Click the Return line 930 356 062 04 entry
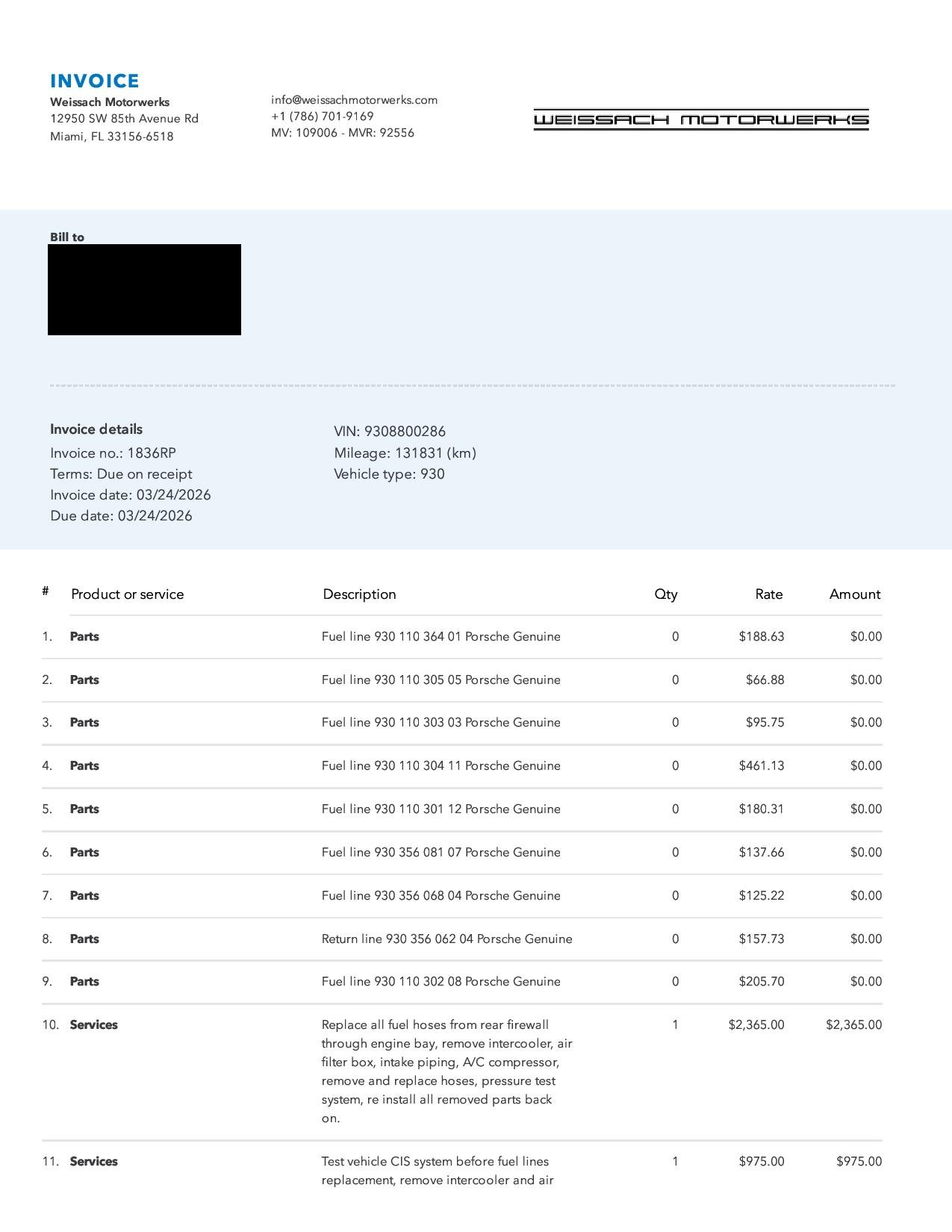 (447, 939)
